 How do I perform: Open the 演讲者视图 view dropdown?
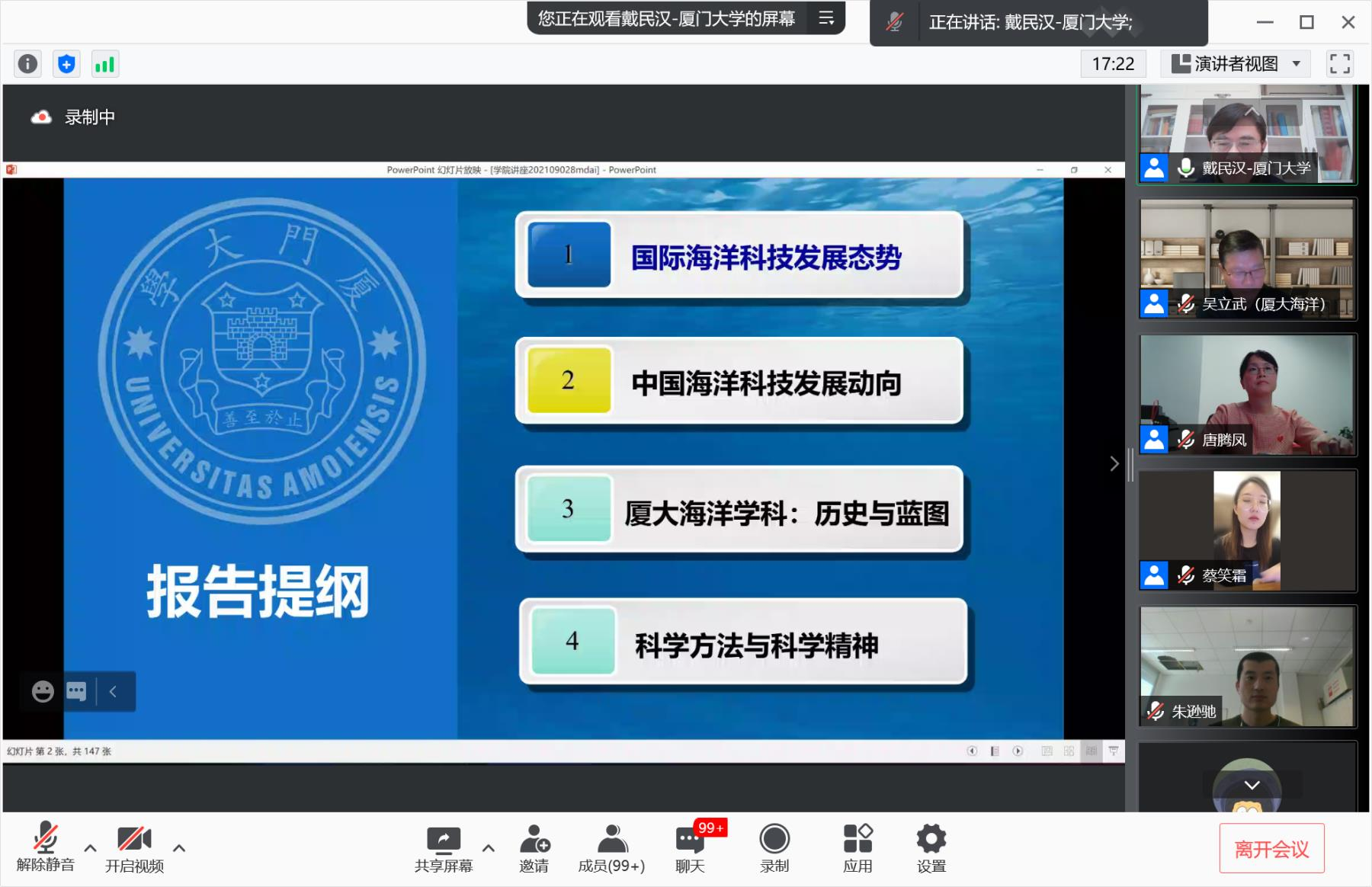(1236, 64)
